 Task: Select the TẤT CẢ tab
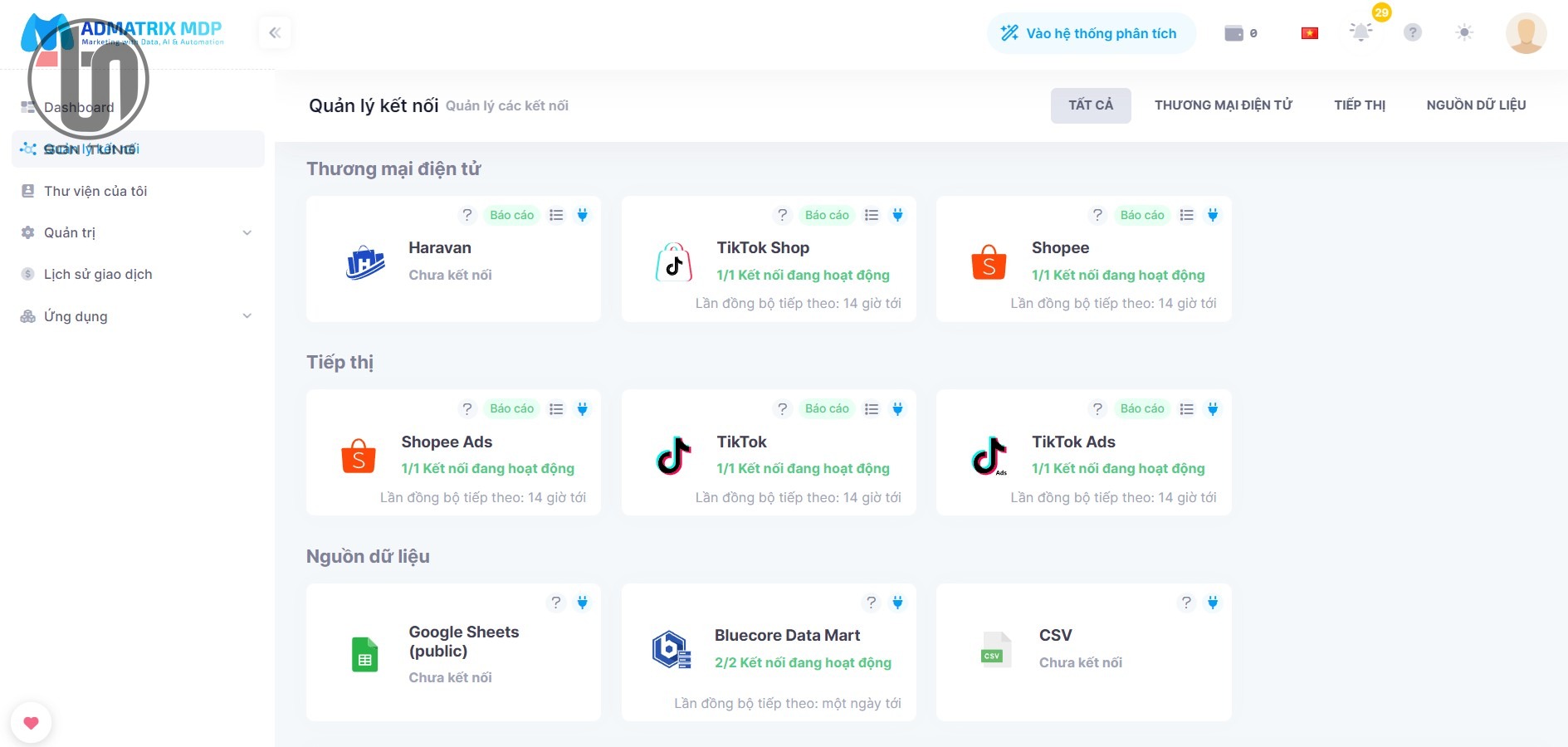(x=1091, y=105)
